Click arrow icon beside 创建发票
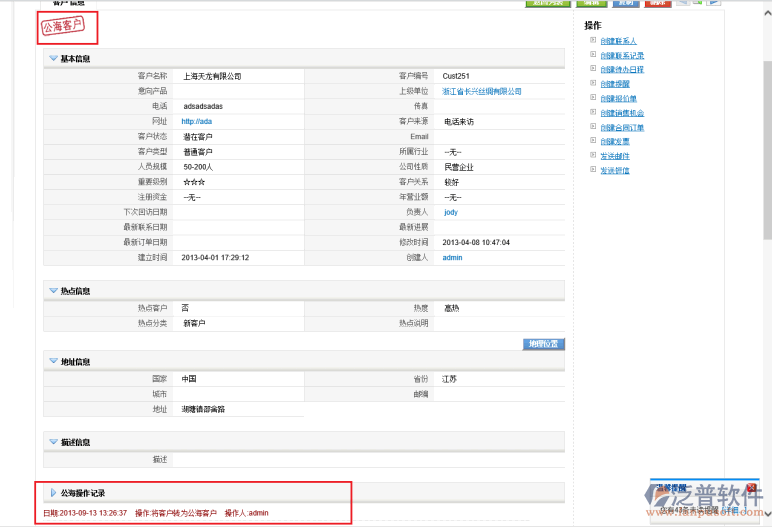774x528 pixels. (593, 141)
